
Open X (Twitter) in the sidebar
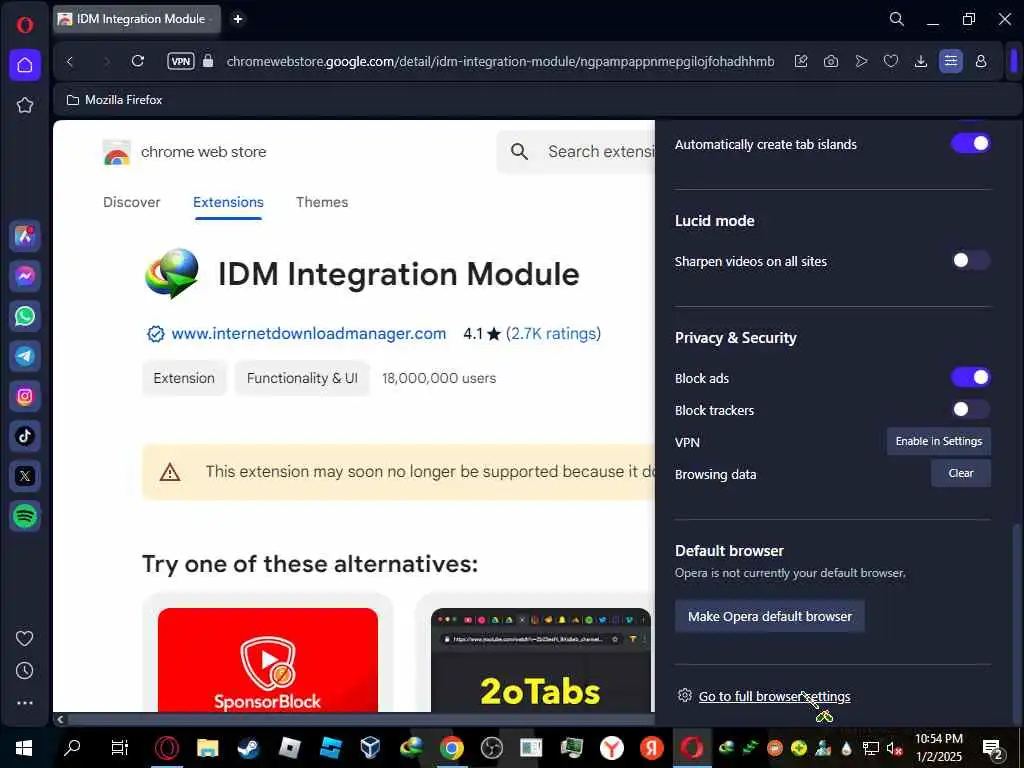[x=25, y=476]
